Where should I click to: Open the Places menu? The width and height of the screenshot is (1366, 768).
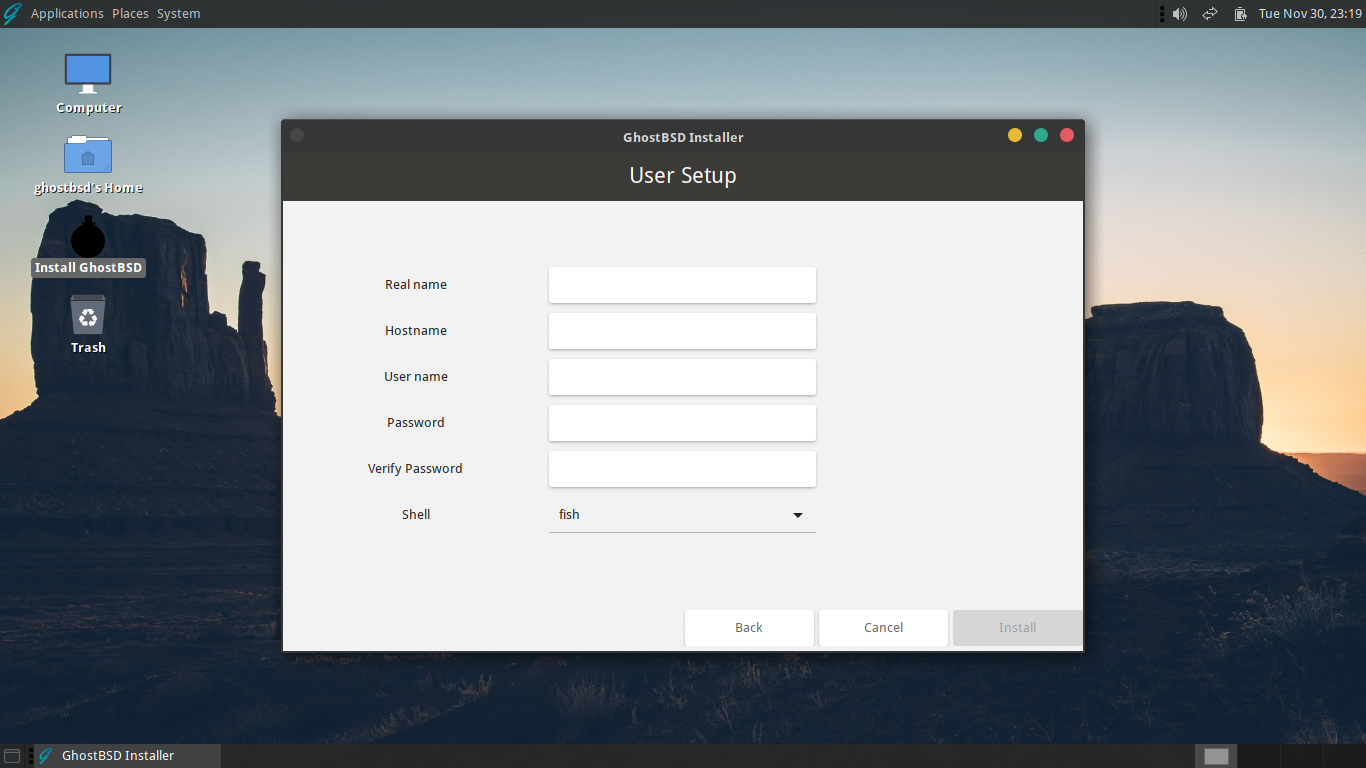pyautogui.click(x=130, y=14)
